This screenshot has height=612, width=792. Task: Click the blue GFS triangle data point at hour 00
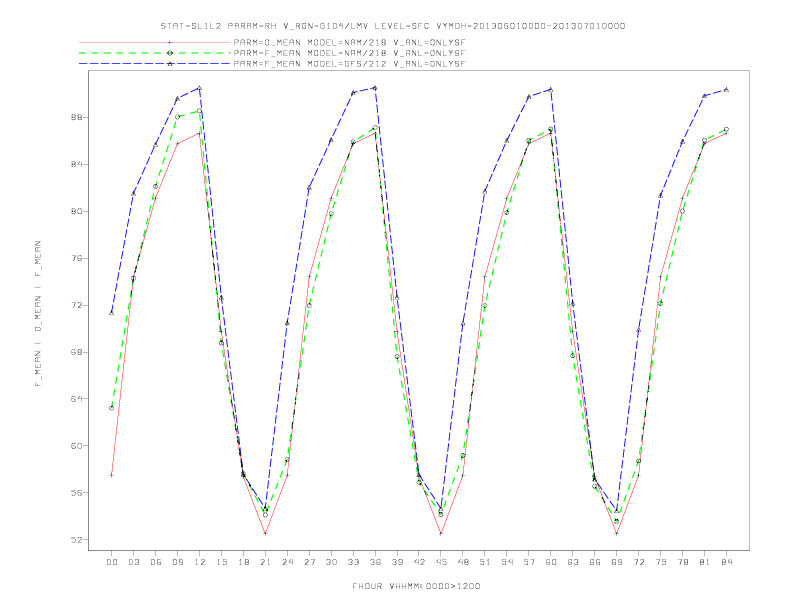point(112,313)
